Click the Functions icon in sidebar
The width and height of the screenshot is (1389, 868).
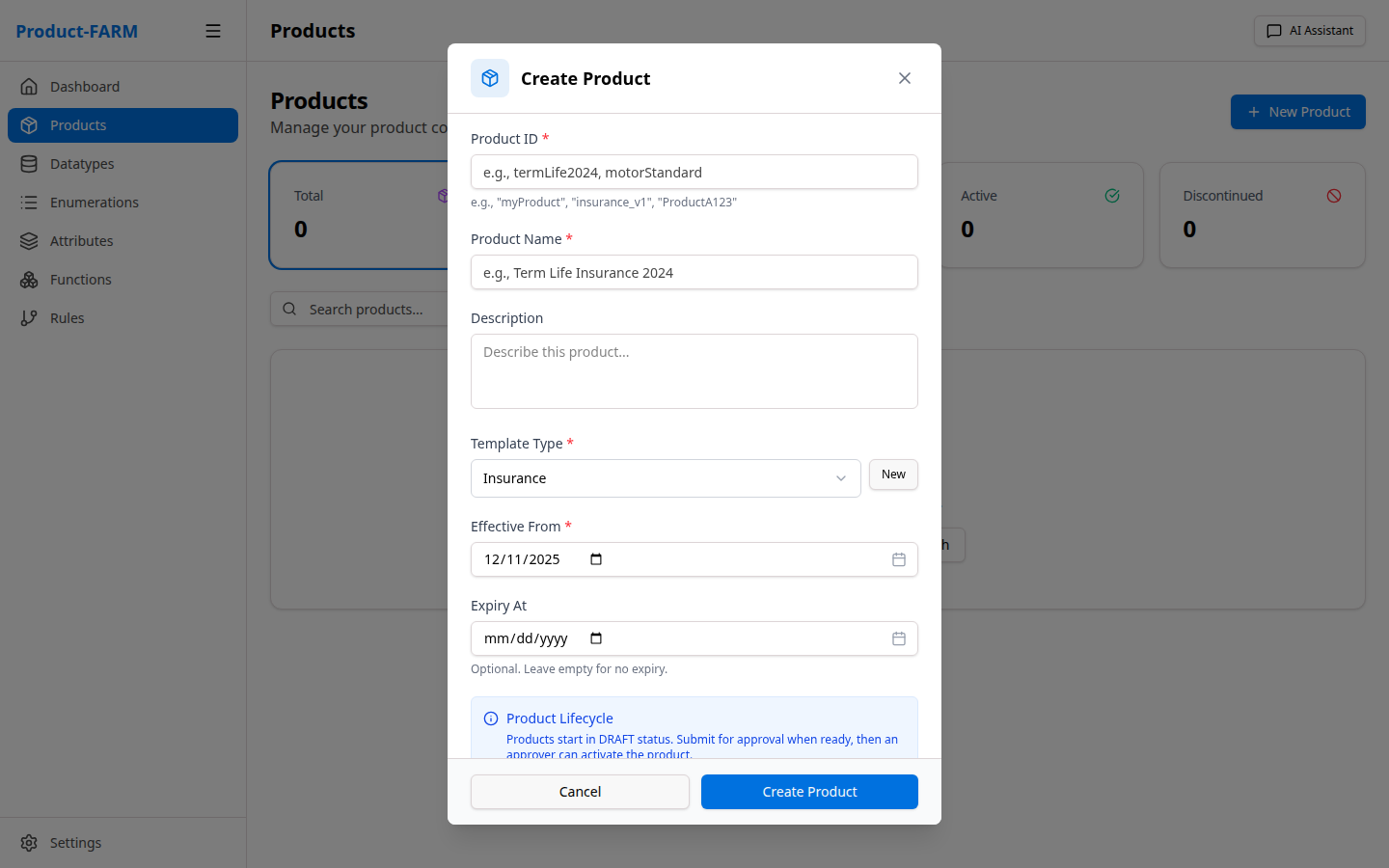(30, 279)
